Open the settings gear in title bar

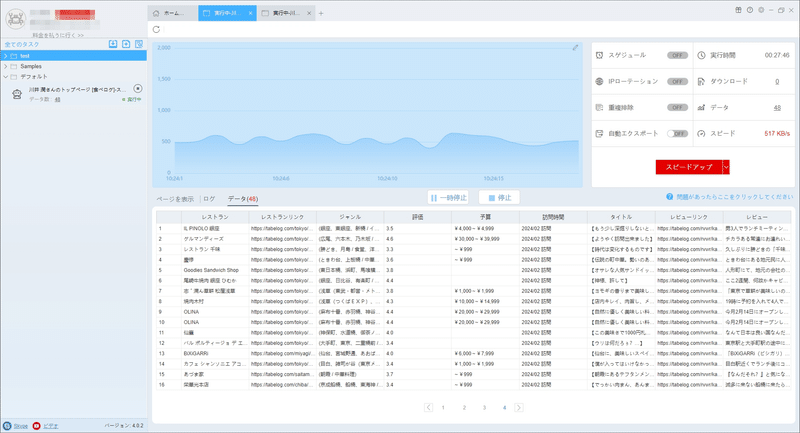[x=761, y=10]
